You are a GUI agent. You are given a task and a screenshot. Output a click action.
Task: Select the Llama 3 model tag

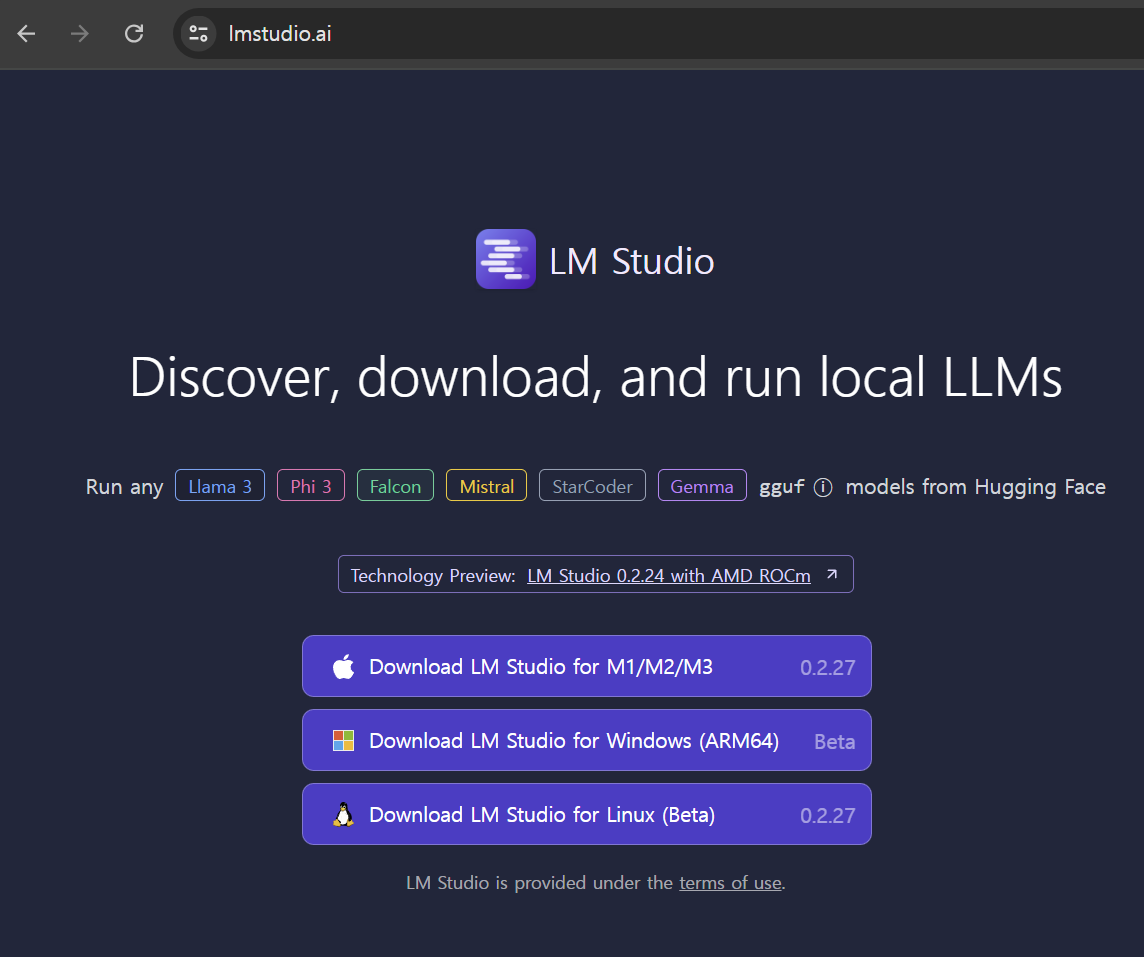coord(220,486)
